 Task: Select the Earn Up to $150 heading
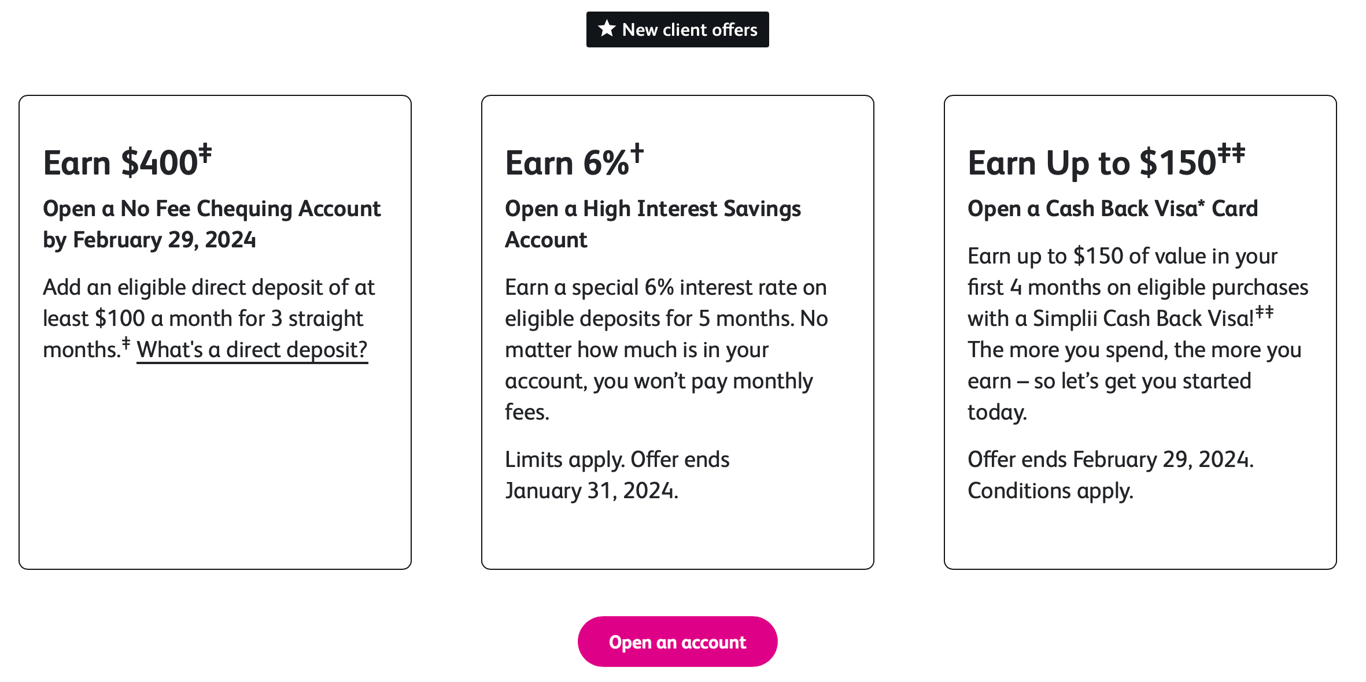click(x=1106, y=162)
